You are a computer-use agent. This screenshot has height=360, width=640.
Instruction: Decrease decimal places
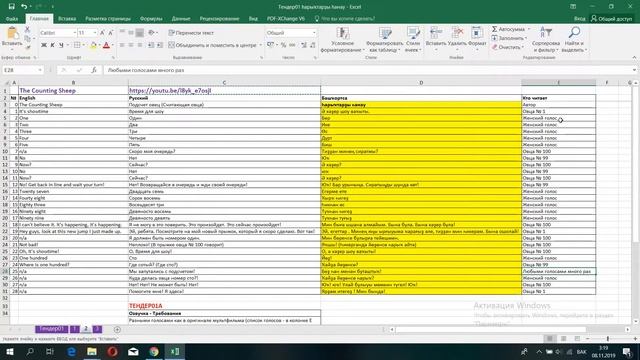(x=312, y=45)
